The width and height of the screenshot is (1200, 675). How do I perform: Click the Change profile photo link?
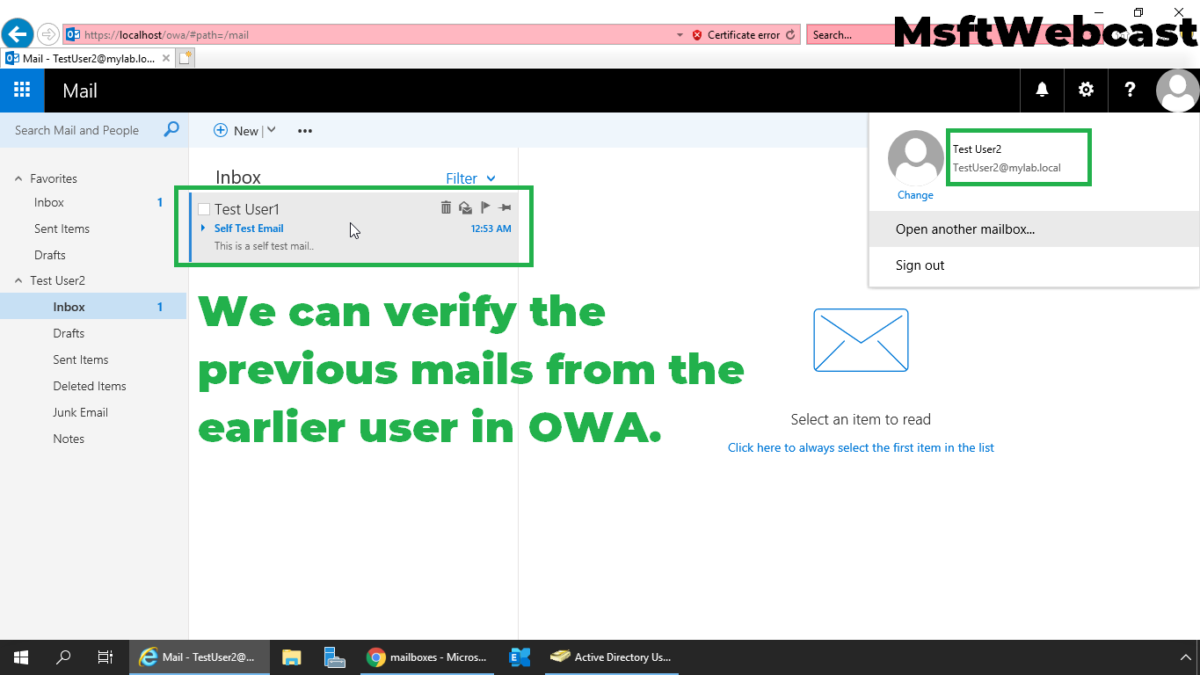coord(915,195)
